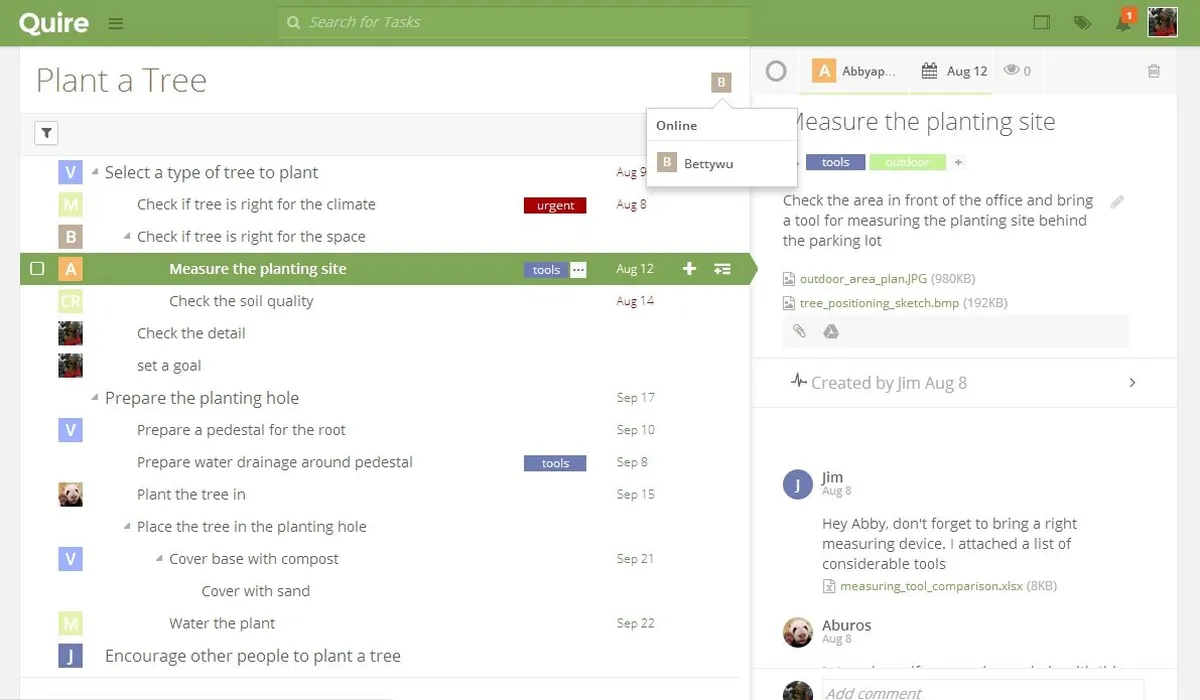Viewport: 1200px width, 700px height.
Task: Click assignee M on 'Check if tree is right for the climate'
Action: pyautogui.click(x=70, y=204)
